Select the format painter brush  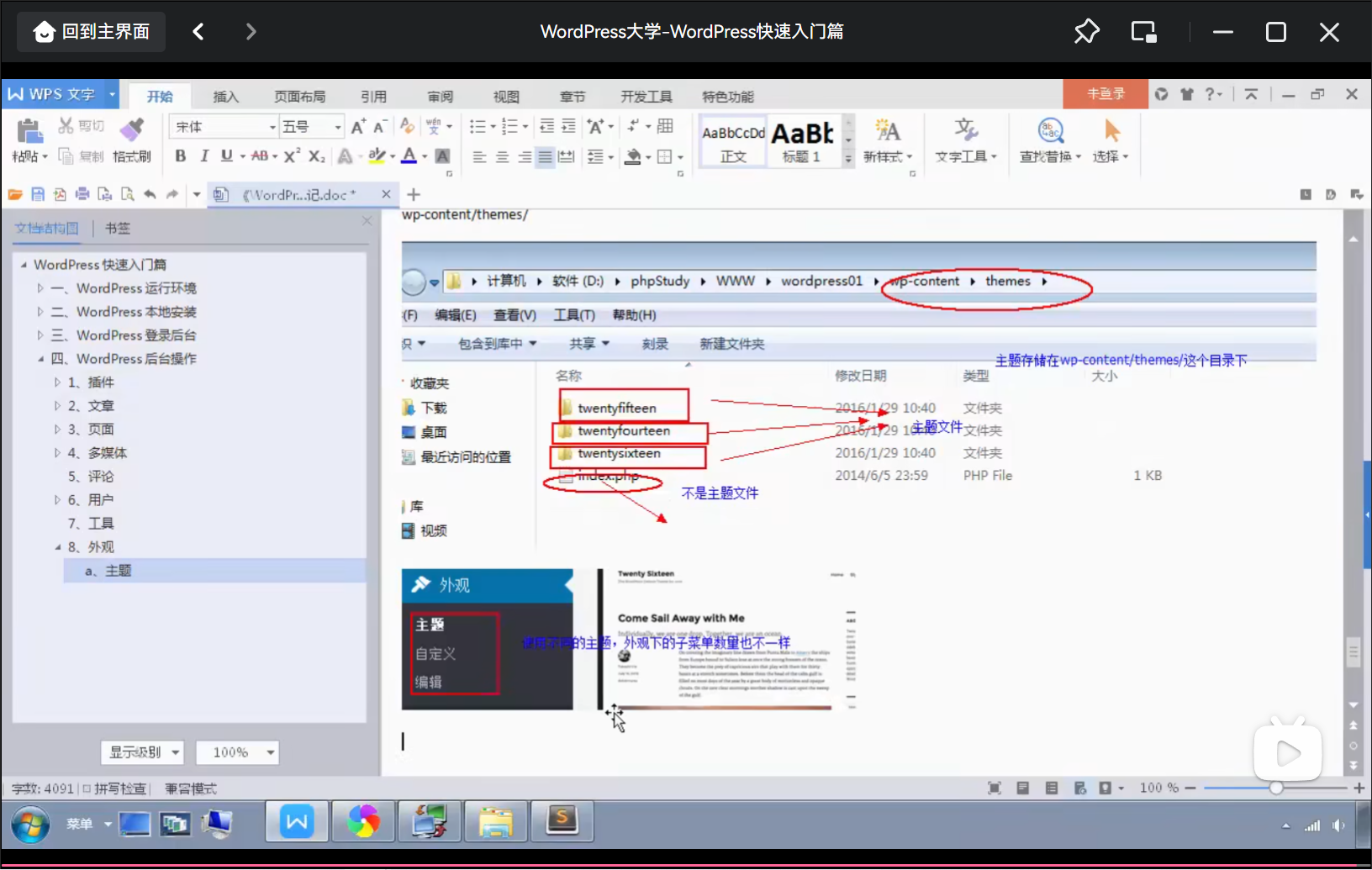131,129
